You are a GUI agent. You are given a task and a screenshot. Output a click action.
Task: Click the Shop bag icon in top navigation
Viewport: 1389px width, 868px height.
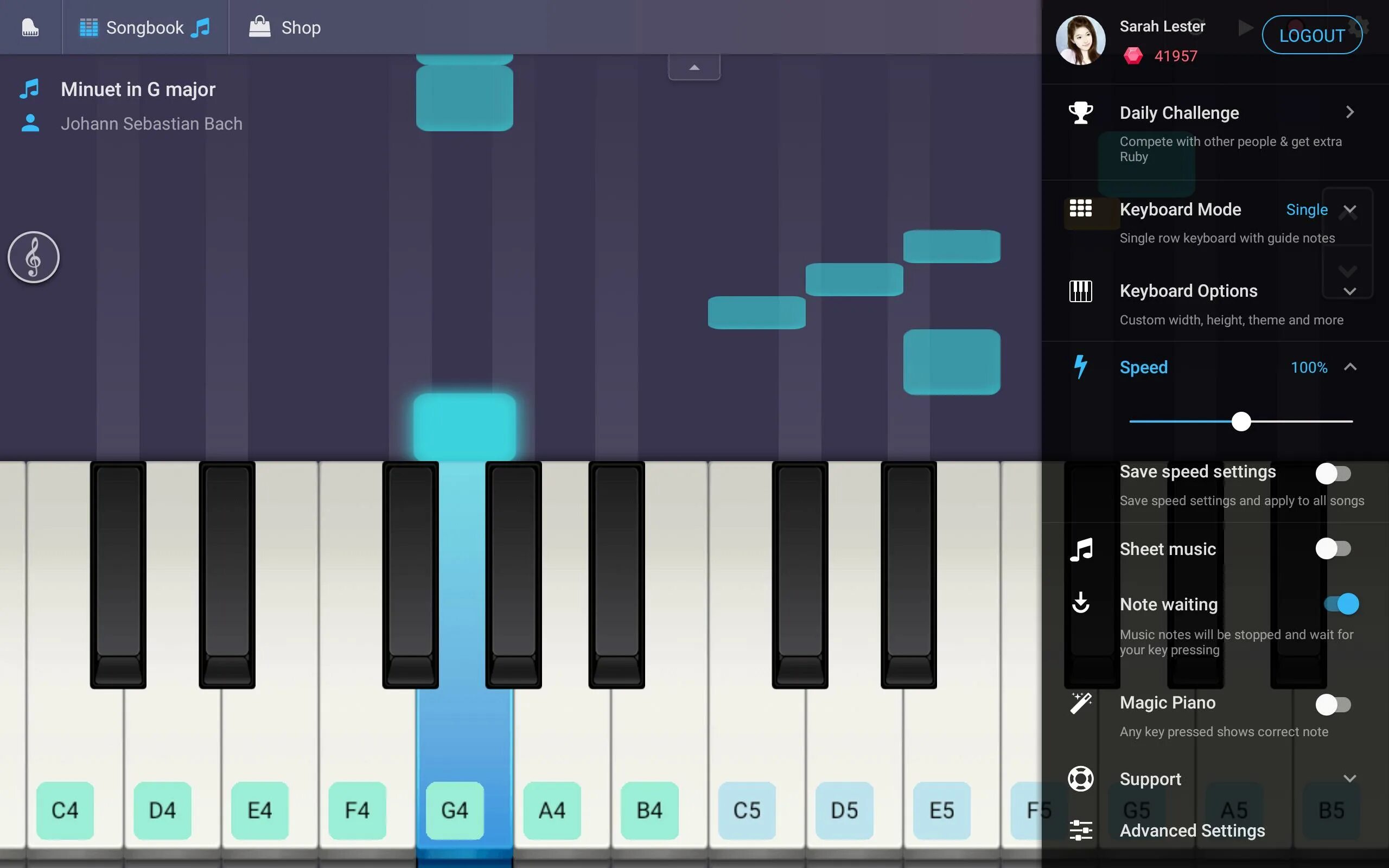point(257,27)
